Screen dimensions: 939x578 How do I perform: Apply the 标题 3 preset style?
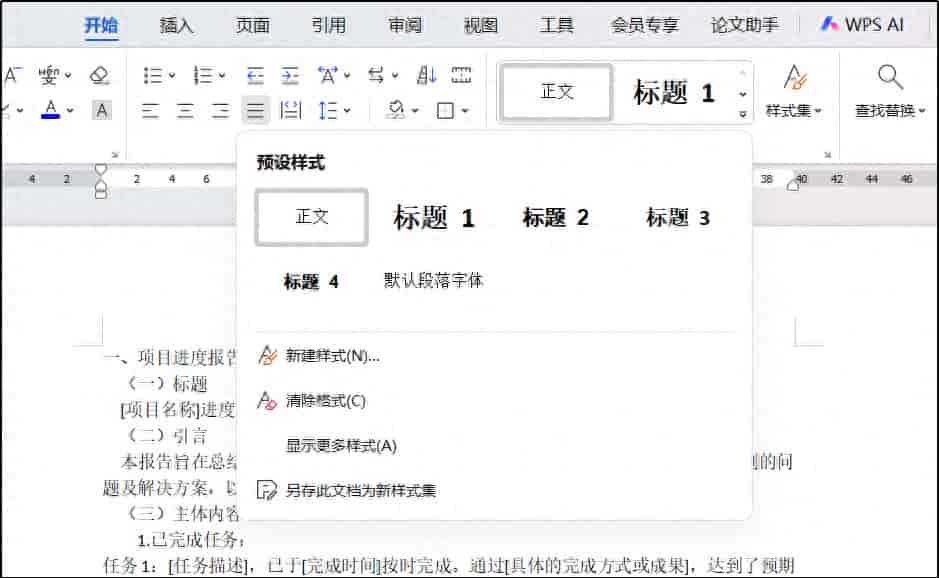click(677, 217)
